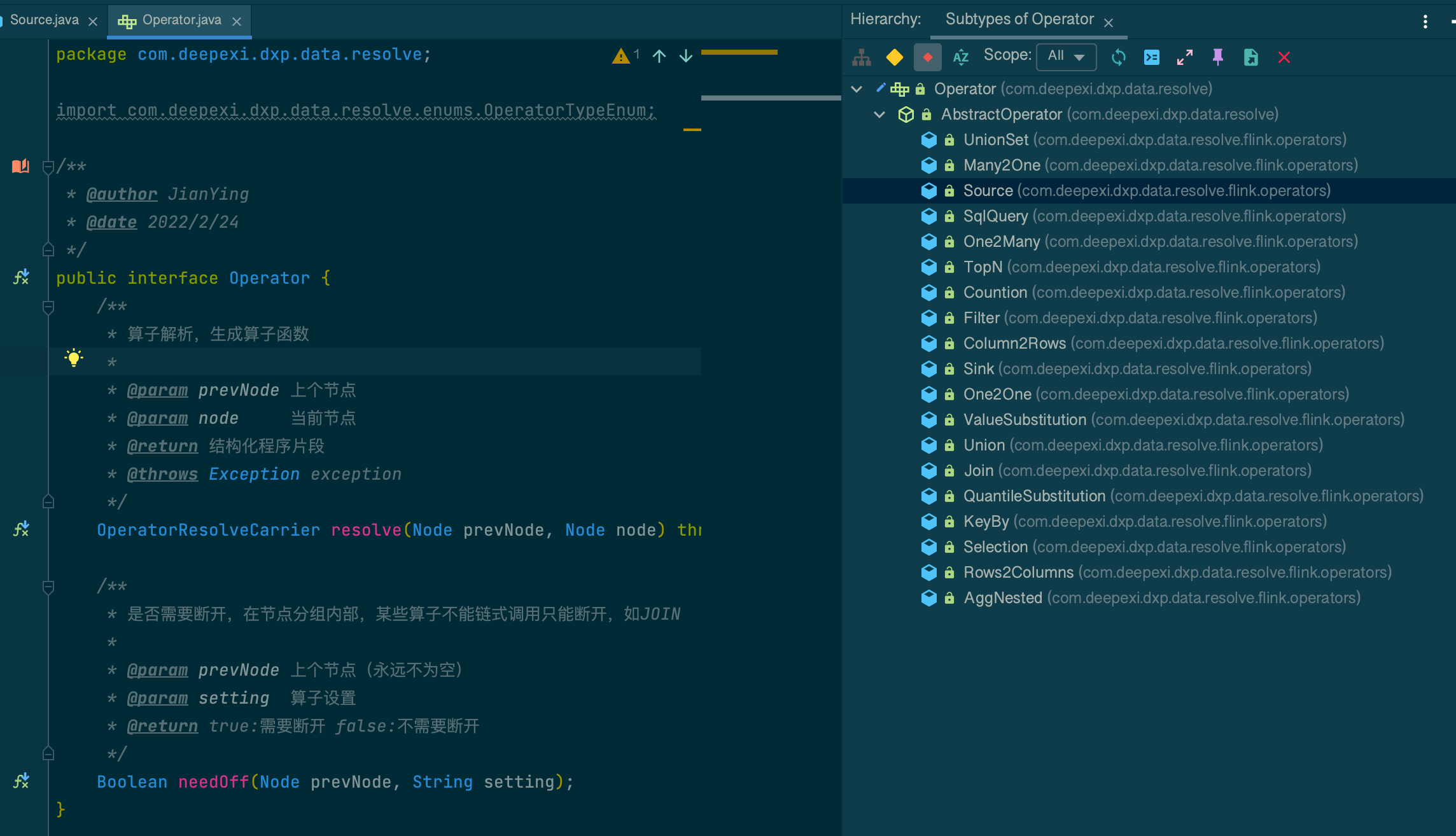Click implementations gutter icon beside resolve method
Viewport: 1456px width, 836px height.
pos(21,529)
